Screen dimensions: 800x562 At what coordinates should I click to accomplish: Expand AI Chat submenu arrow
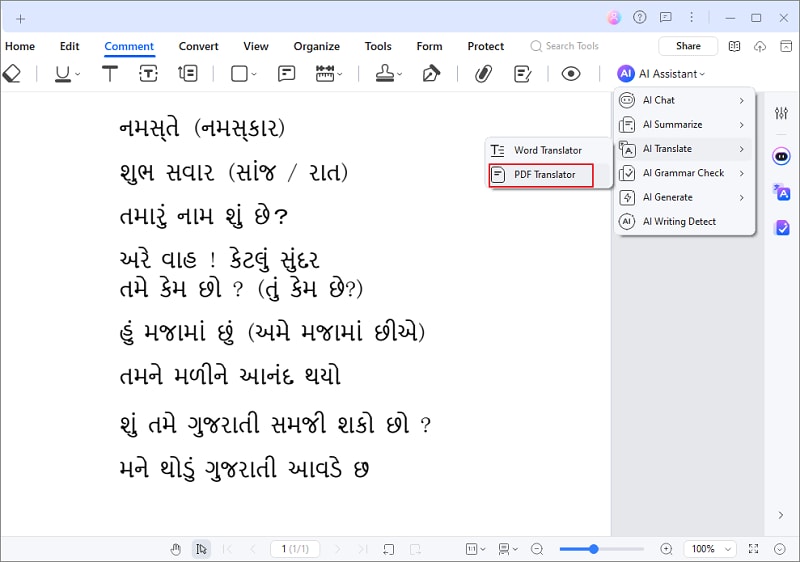pos(742,101)
